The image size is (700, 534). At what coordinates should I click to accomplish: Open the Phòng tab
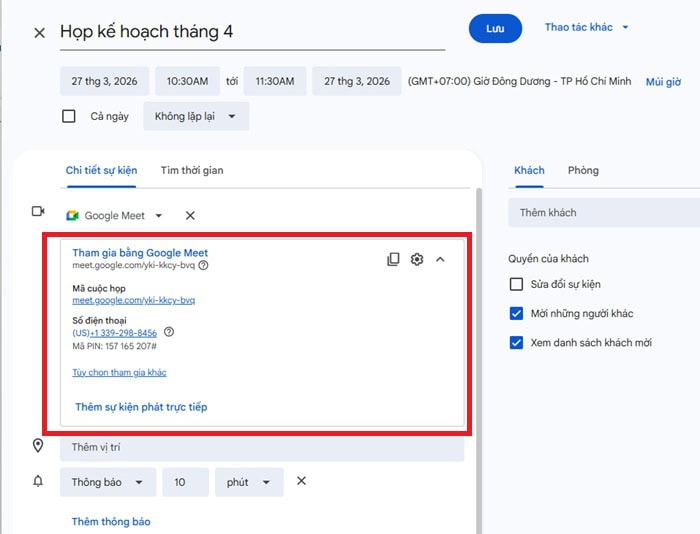[x=583, y=170]
